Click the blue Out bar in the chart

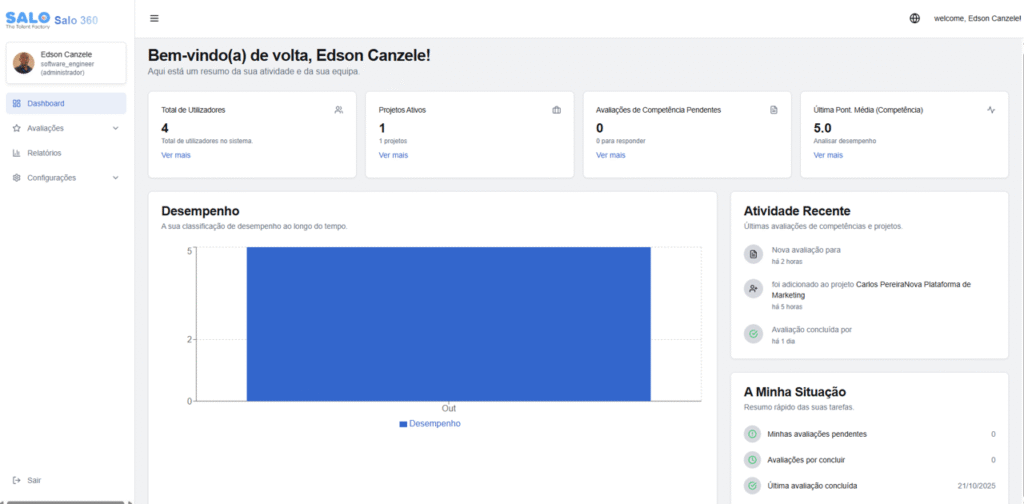click(448, 323)
